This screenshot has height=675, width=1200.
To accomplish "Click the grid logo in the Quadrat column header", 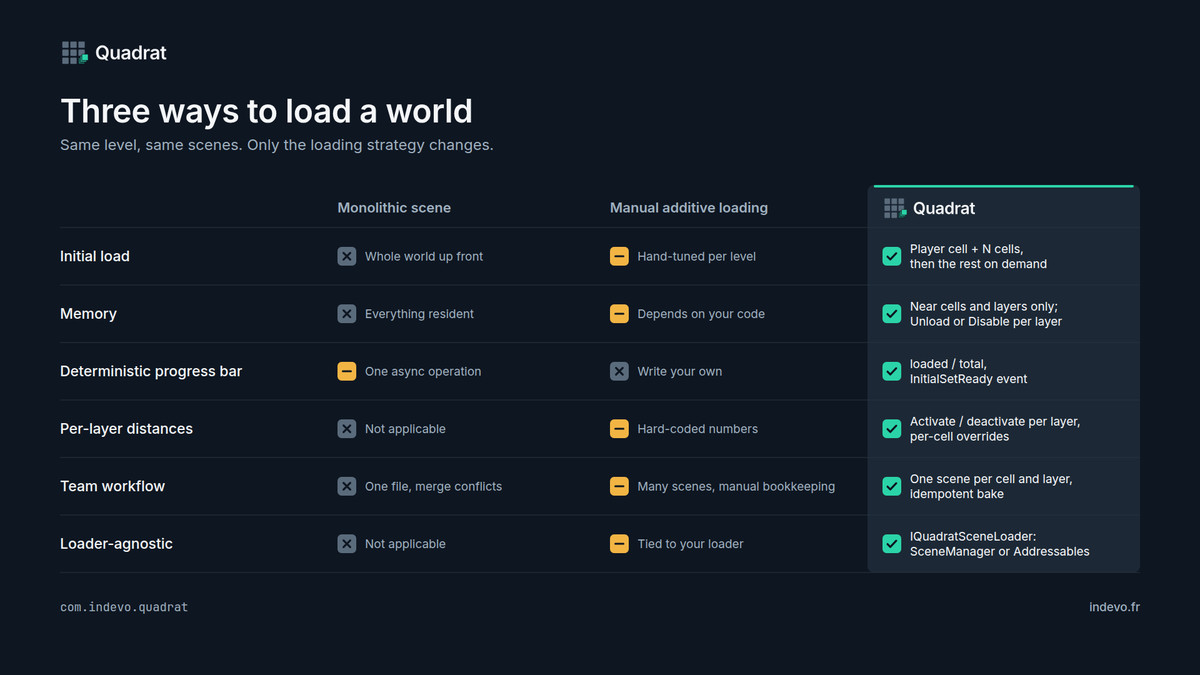I will [895, 208].
